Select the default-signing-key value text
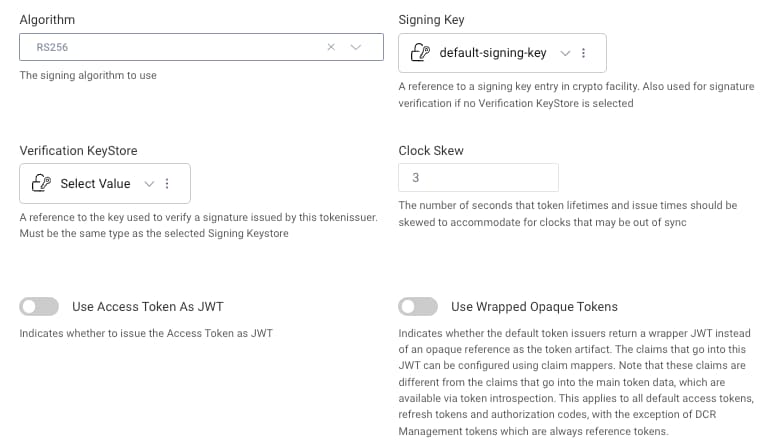 [x=493, y=53]
